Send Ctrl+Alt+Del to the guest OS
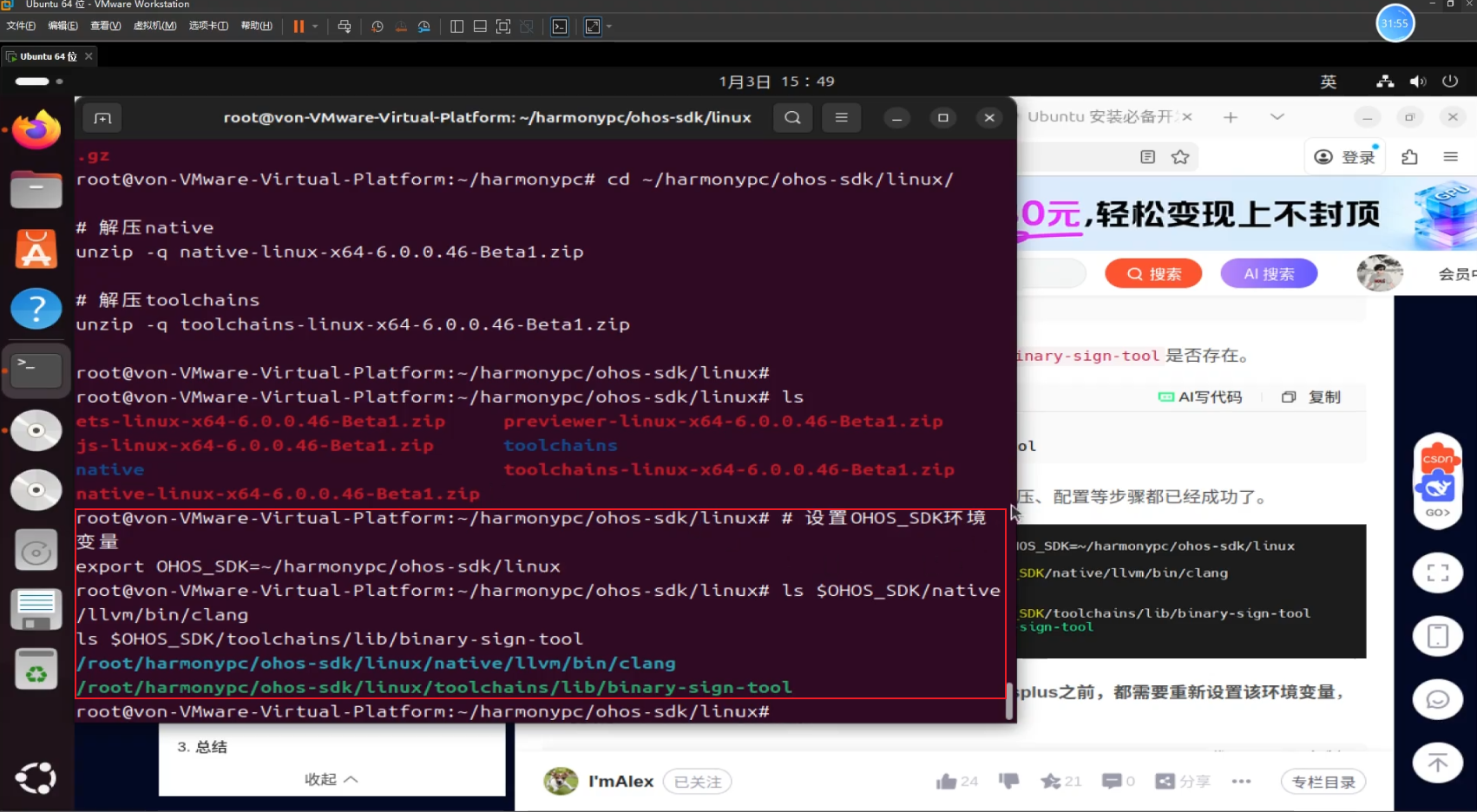 click(345, 27)
